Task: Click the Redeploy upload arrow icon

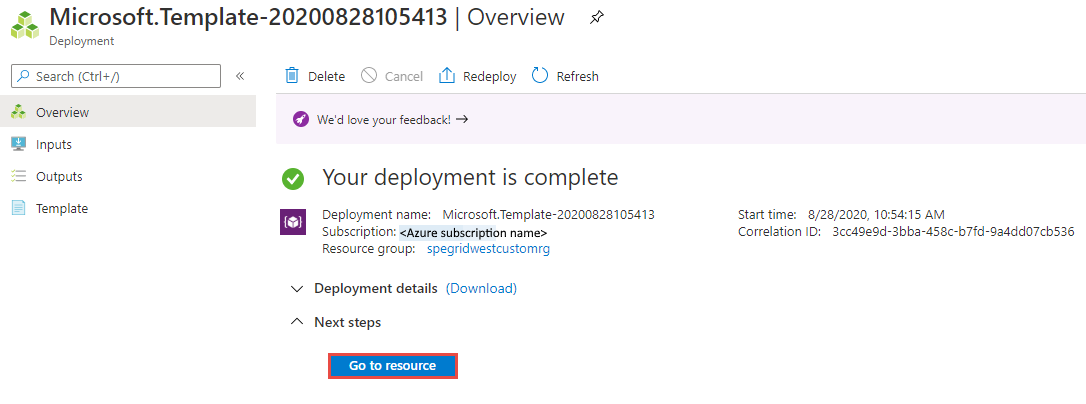Action: [447, 76]
